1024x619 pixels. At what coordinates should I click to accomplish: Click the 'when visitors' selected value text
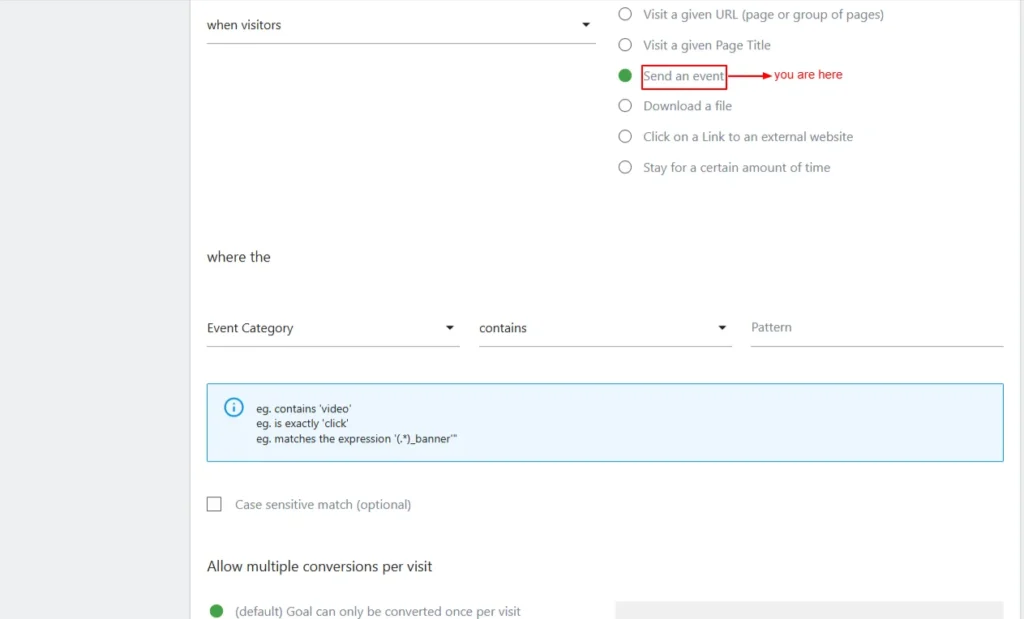pyautogui.click(x=244, y=25)
